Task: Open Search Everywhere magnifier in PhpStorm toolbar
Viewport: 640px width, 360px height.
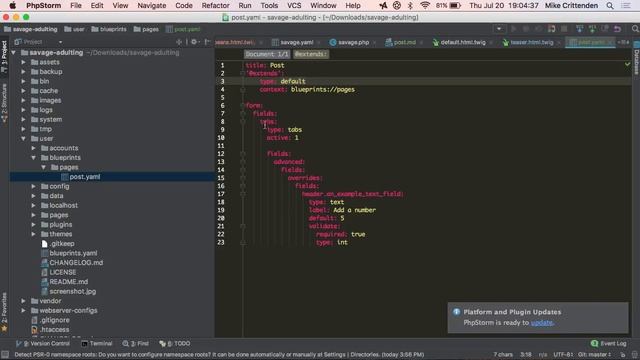Action: click(x=635, y=29)
